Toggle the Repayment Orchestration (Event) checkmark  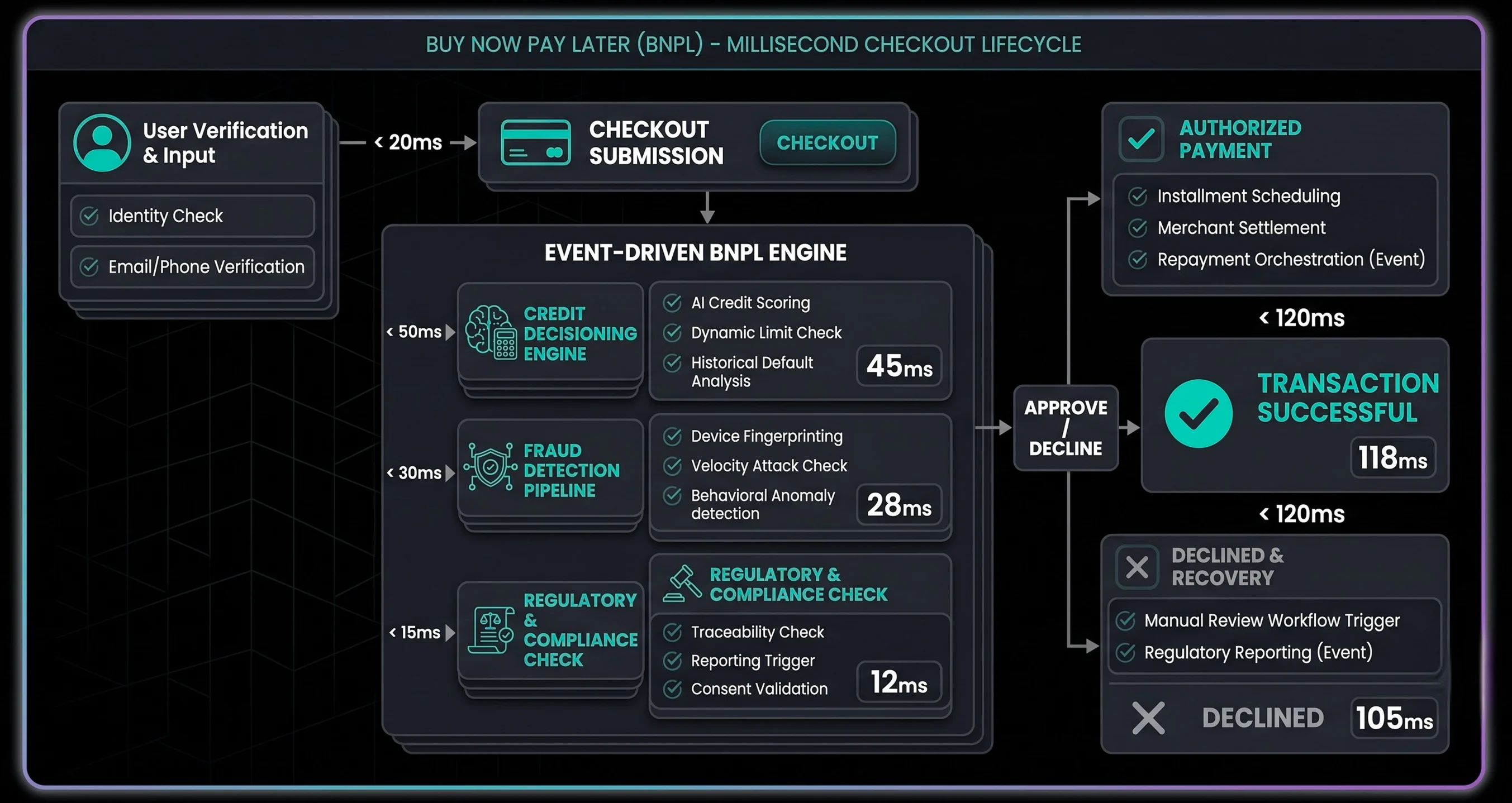tap(1138, 259)
